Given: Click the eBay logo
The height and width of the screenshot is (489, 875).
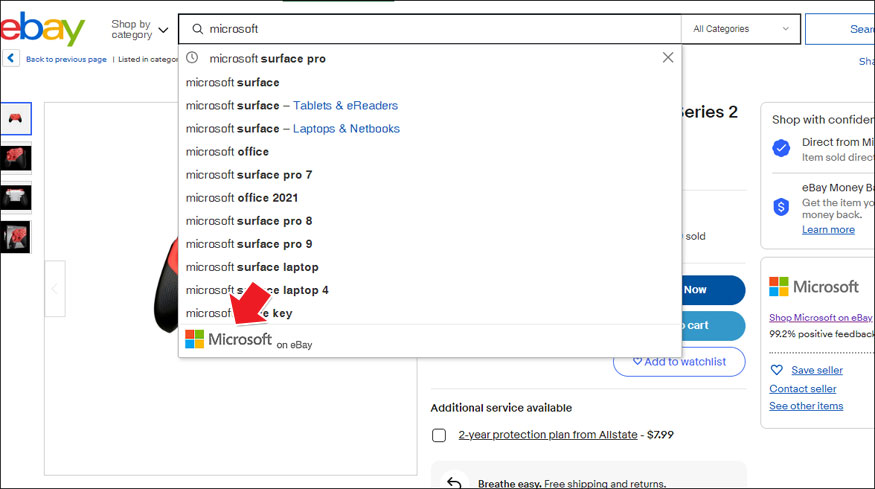Looking at the screenshot, I should coord(42,29).
